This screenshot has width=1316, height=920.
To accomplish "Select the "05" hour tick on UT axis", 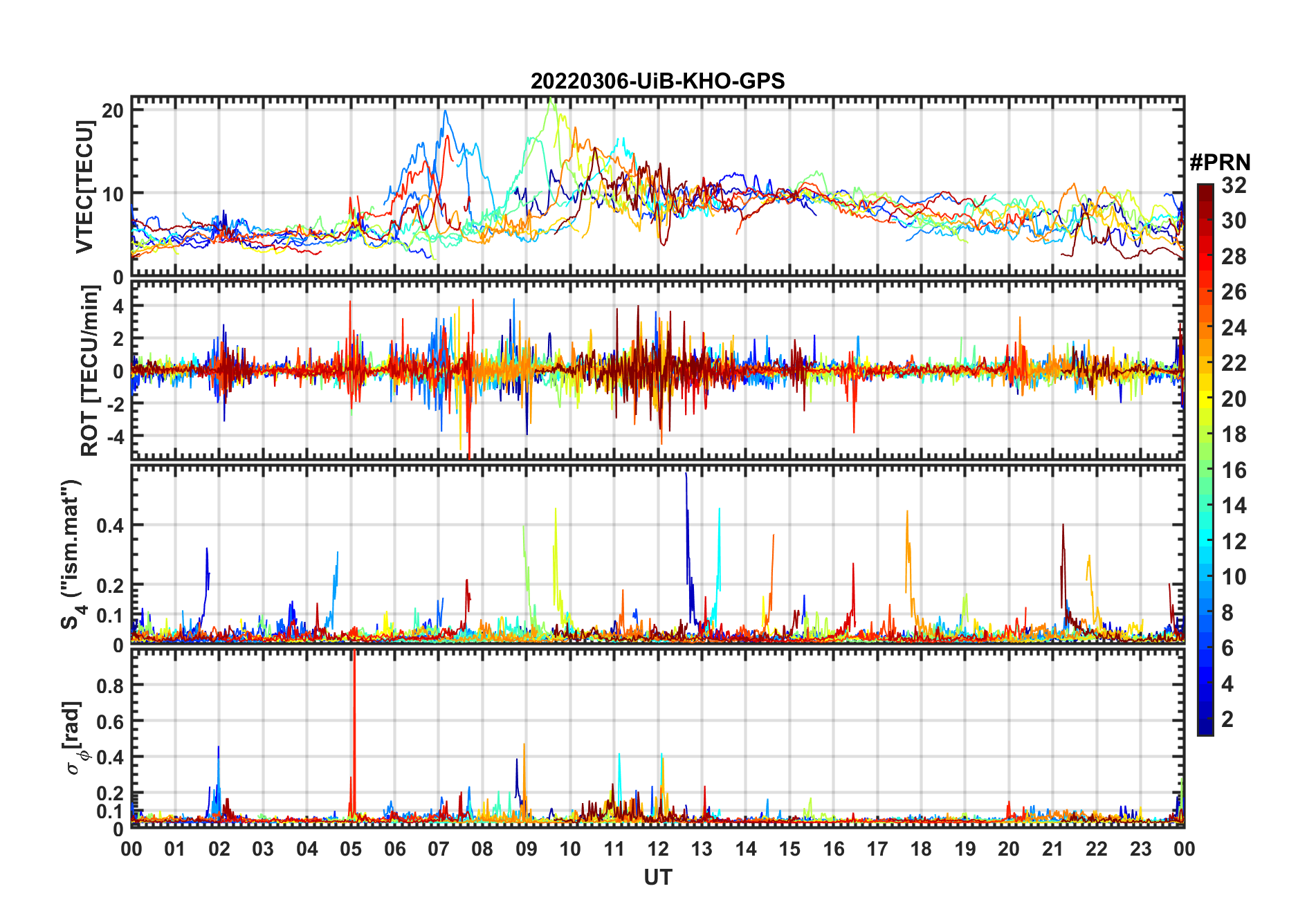I will (x=351, y=849).
